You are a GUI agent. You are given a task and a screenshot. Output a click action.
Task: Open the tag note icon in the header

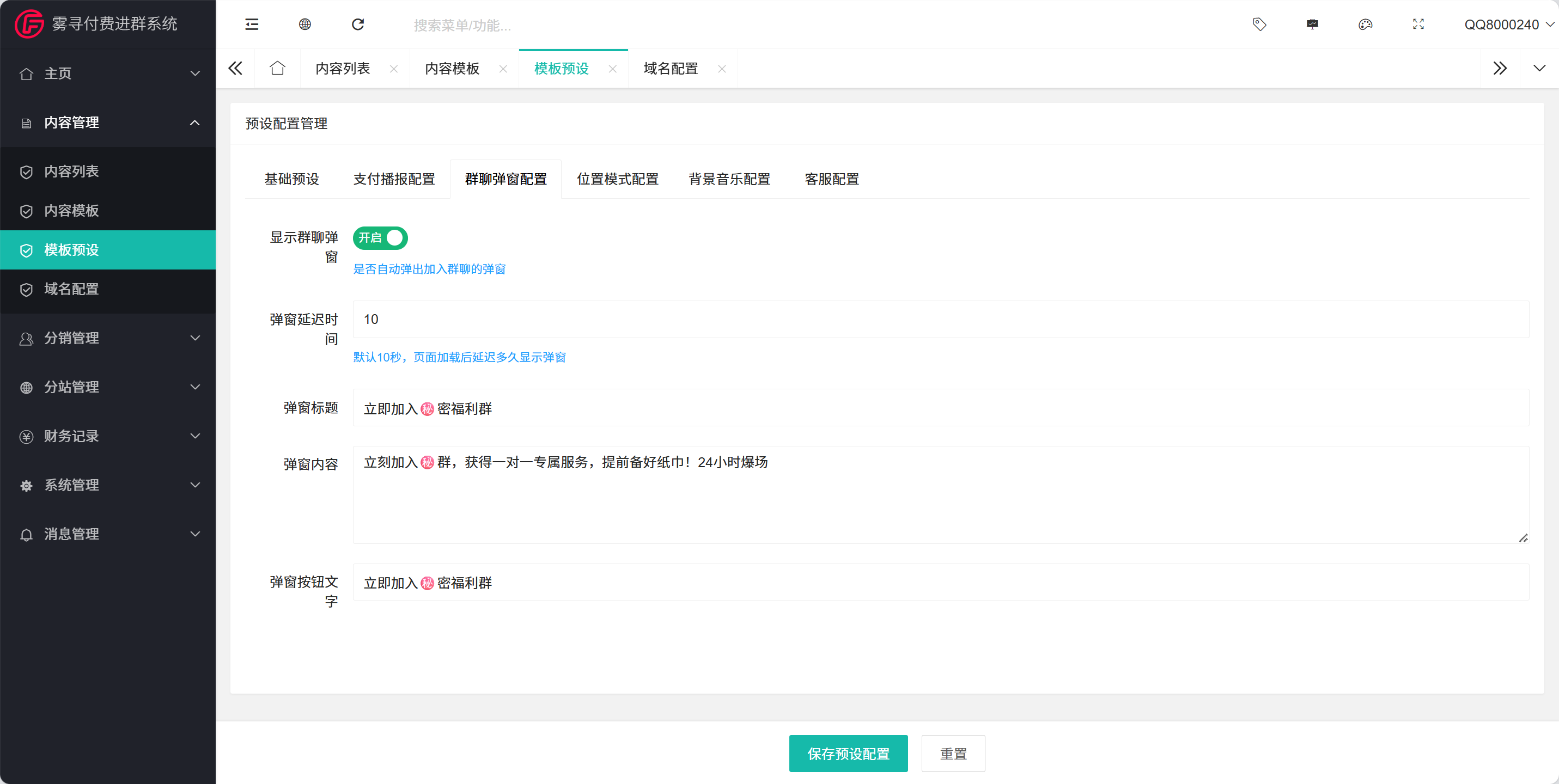coord(1259,24)
